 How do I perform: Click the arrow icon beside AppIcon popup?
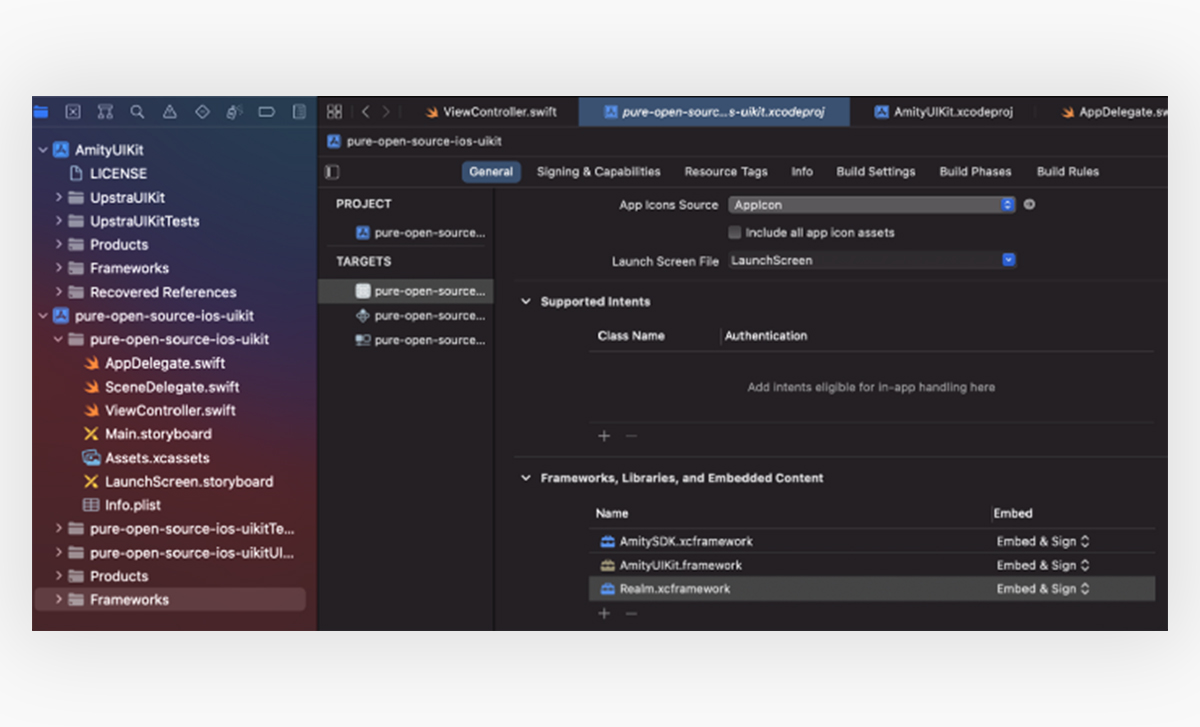[1029, 205]
